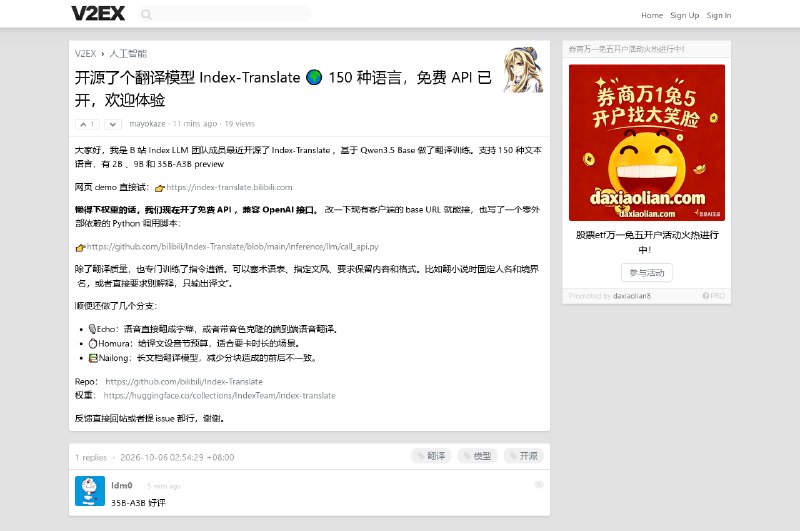Click the '19 views' text

point(239,124)
